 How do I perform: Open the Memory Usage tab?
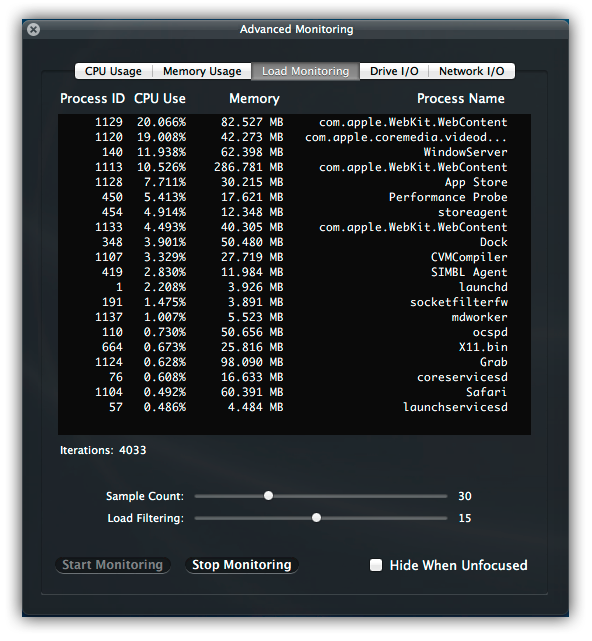pyautogui.click(x=202, y=71)
